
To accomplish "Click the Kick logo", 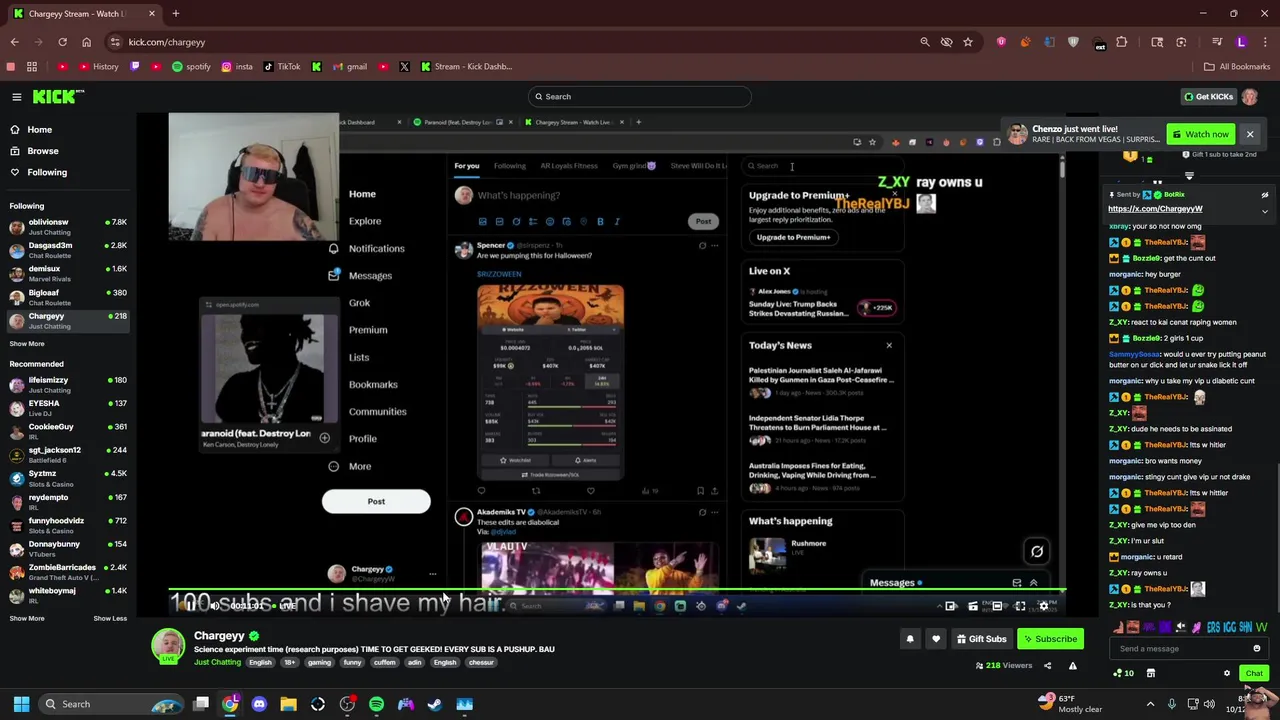I will (x=59, y=97).
